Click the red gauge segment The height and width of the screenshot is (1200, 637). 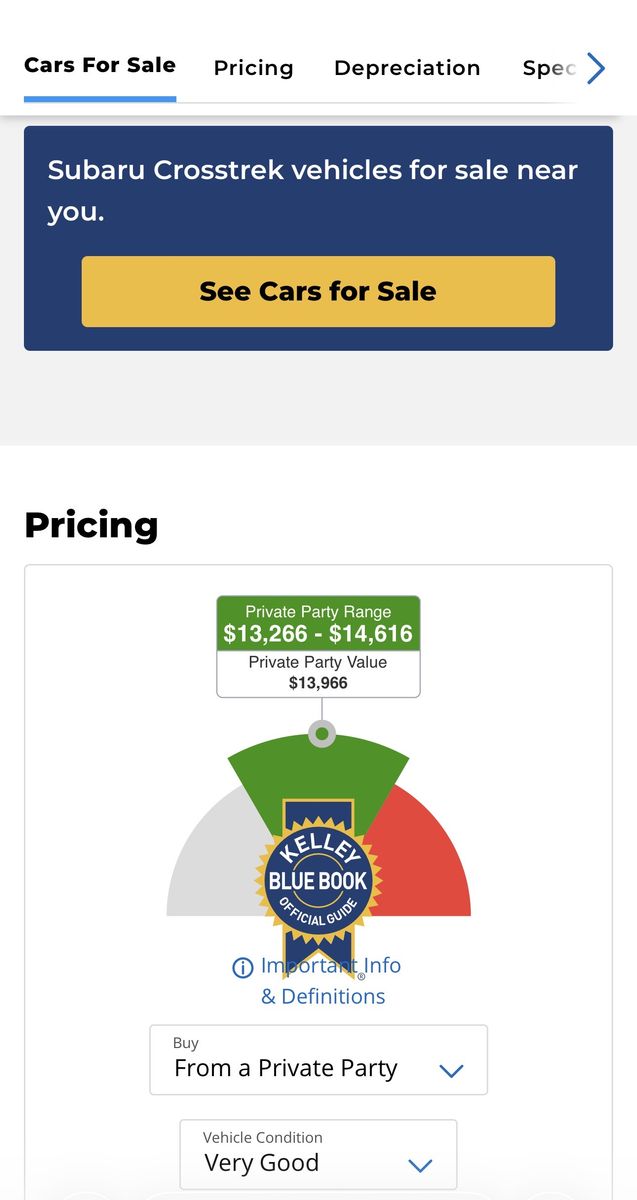(425, 860)
